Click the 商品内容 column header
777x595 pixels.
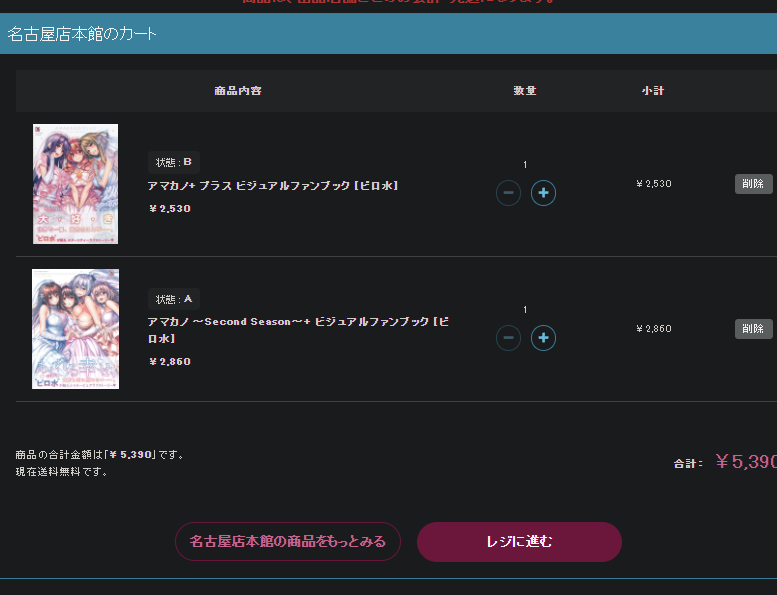pyautogui.click(x=238, y=91)
